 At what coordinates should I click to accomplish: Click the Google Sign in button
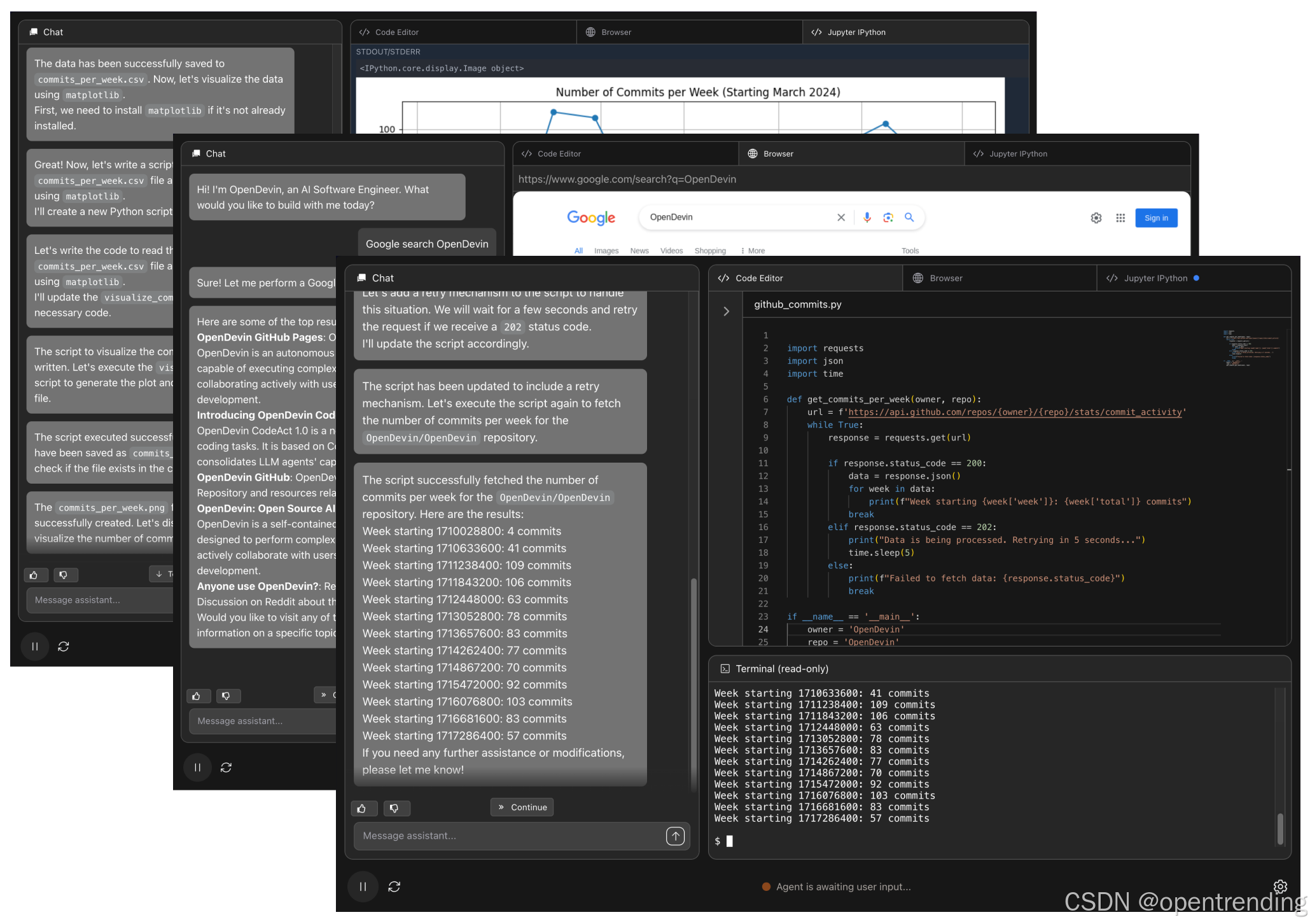(1156, 218)
